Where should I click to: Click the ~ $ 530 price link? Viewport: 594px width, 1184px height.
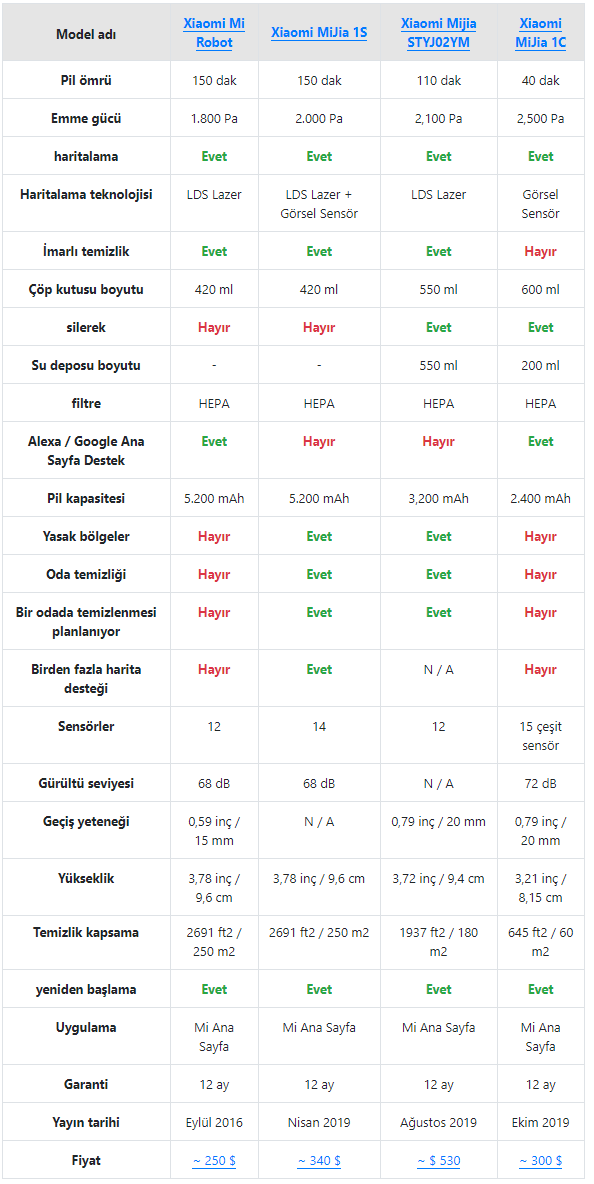coord(439,1161)
